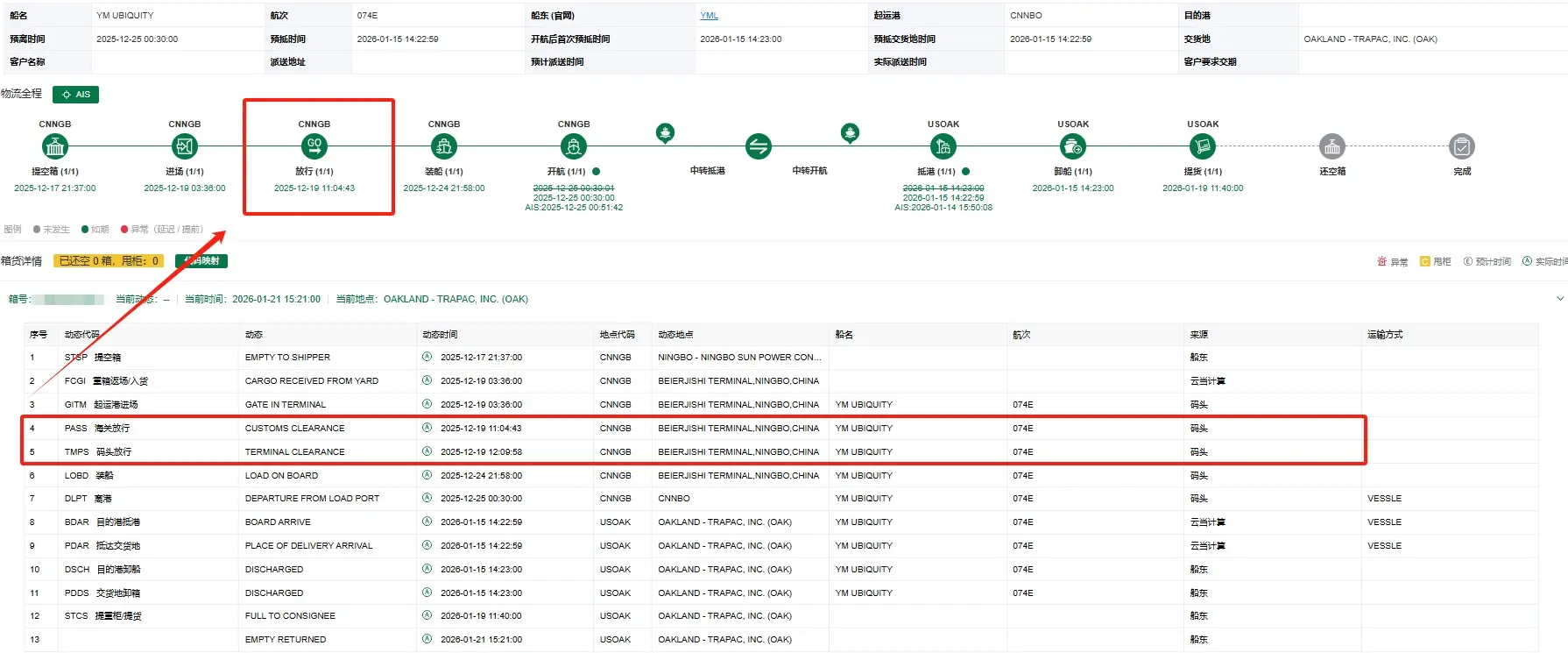Click the "YM UBIQUITY" value beside 船名 at top
Screen dimensions: 1568x653
click(x=125, y=16)
